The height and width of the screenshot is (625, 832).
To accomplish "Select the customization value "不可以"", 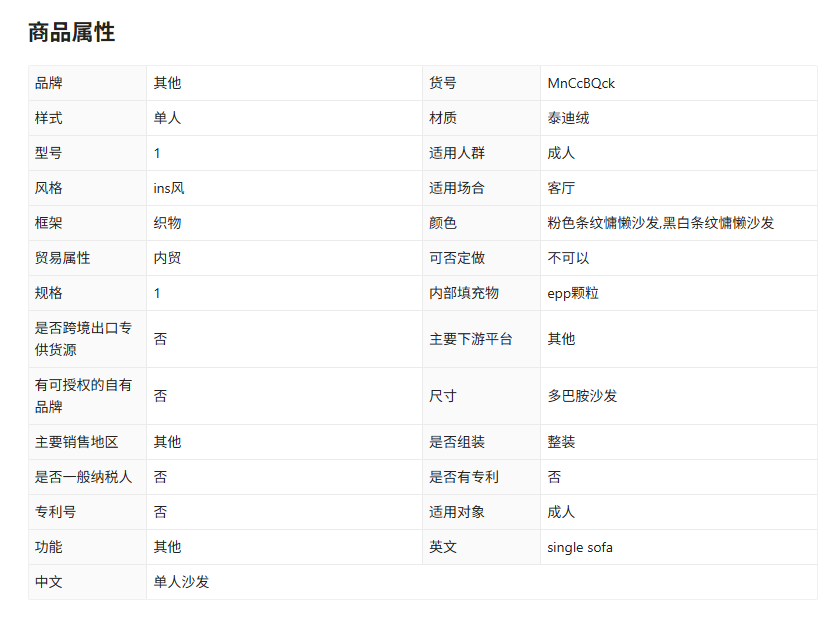I will [568, 258].
